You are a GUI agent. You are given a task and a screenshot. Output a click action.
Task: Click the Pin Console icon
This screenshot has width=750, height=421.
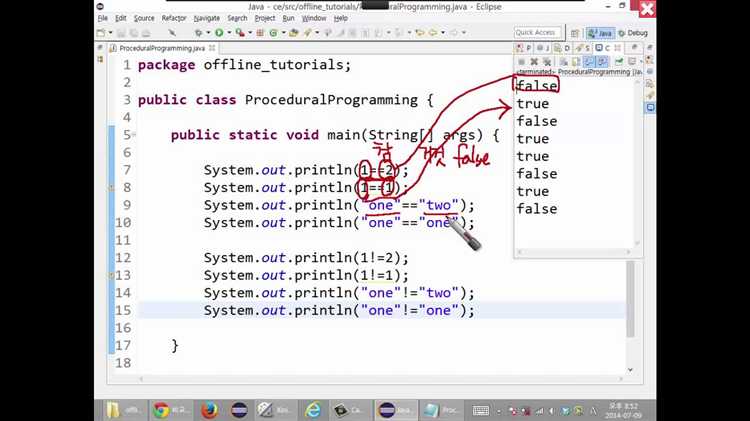(619, 62)
